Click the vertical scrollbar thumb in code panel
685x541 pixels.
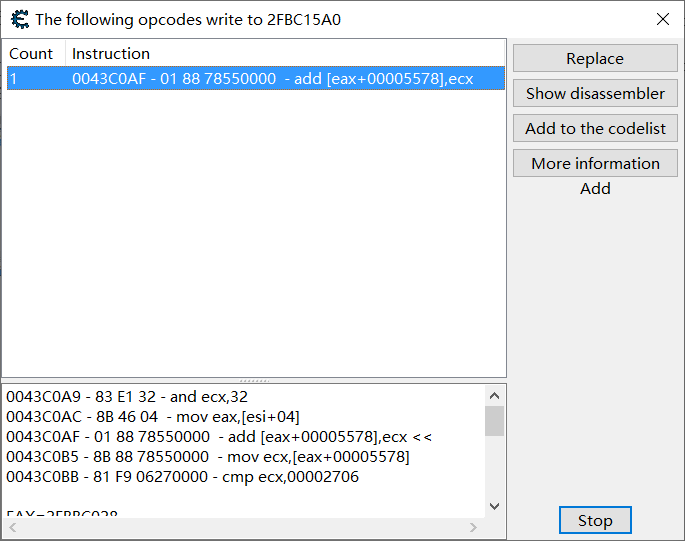(494, 421)
